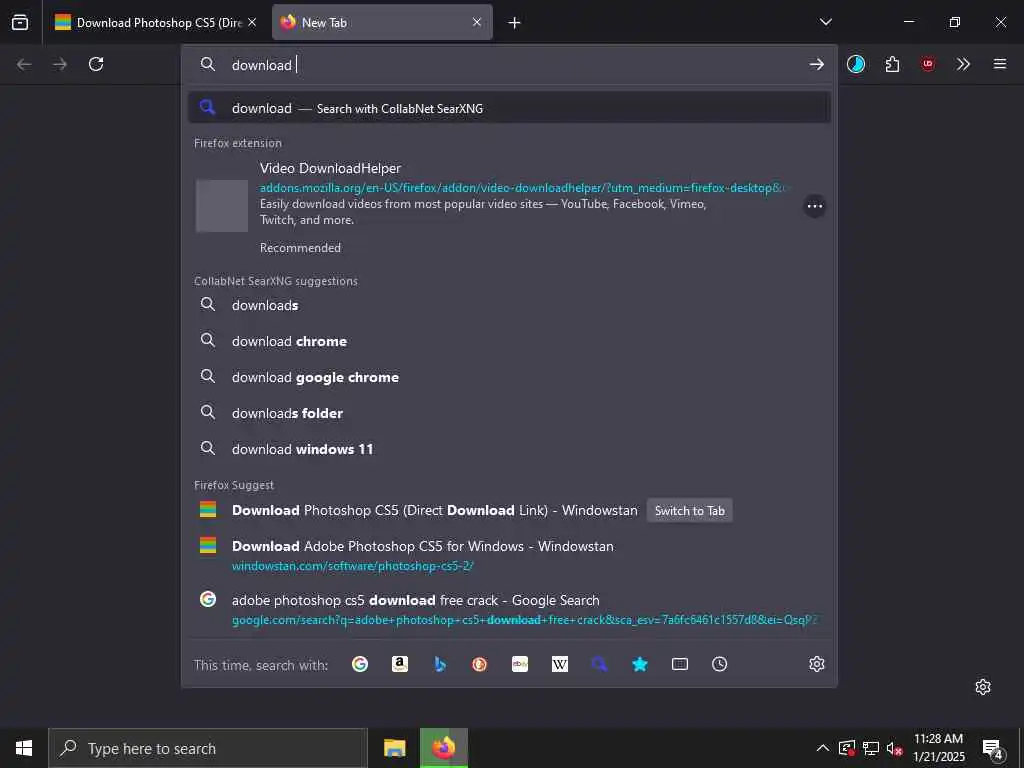
Task: Click the Video DownloadHelper thumbnail
Action: (222, 206)
